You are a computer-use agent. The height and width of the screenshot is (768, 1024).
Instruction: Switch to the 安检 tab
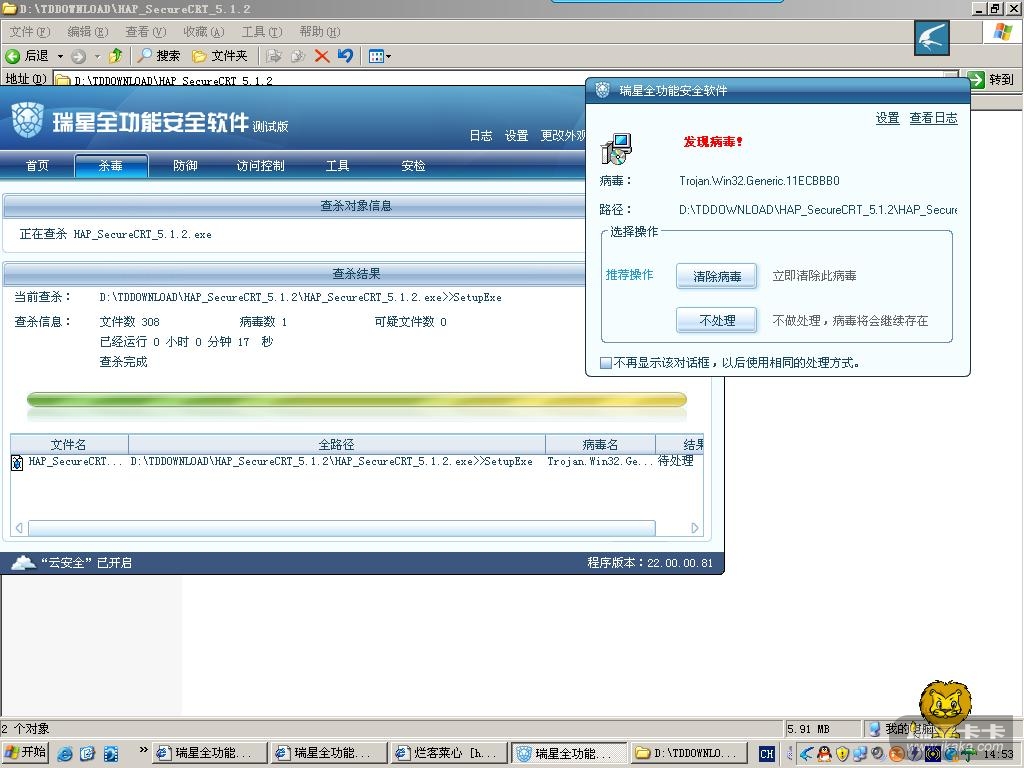[413, 165]
